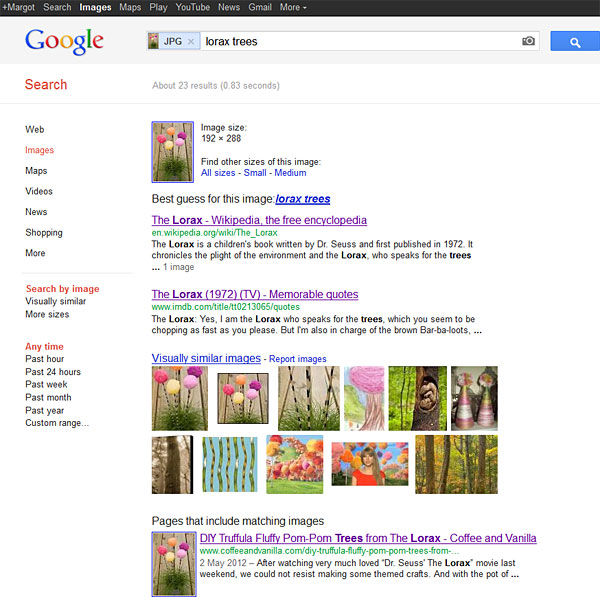The height and width of the screenshot is (597, 600).
Task: Expand More in the left sidebar
Action: (35, 253)
